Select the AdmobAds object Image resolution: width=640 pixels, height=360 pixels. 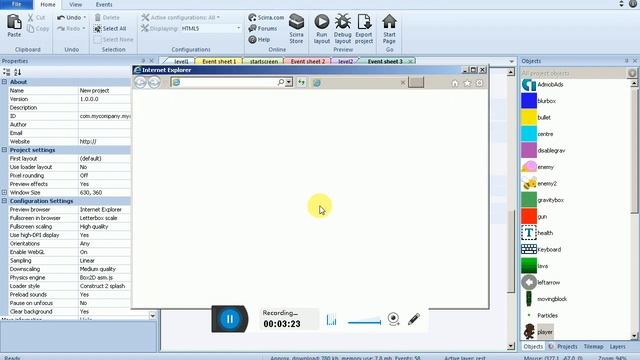pos(543,84)
